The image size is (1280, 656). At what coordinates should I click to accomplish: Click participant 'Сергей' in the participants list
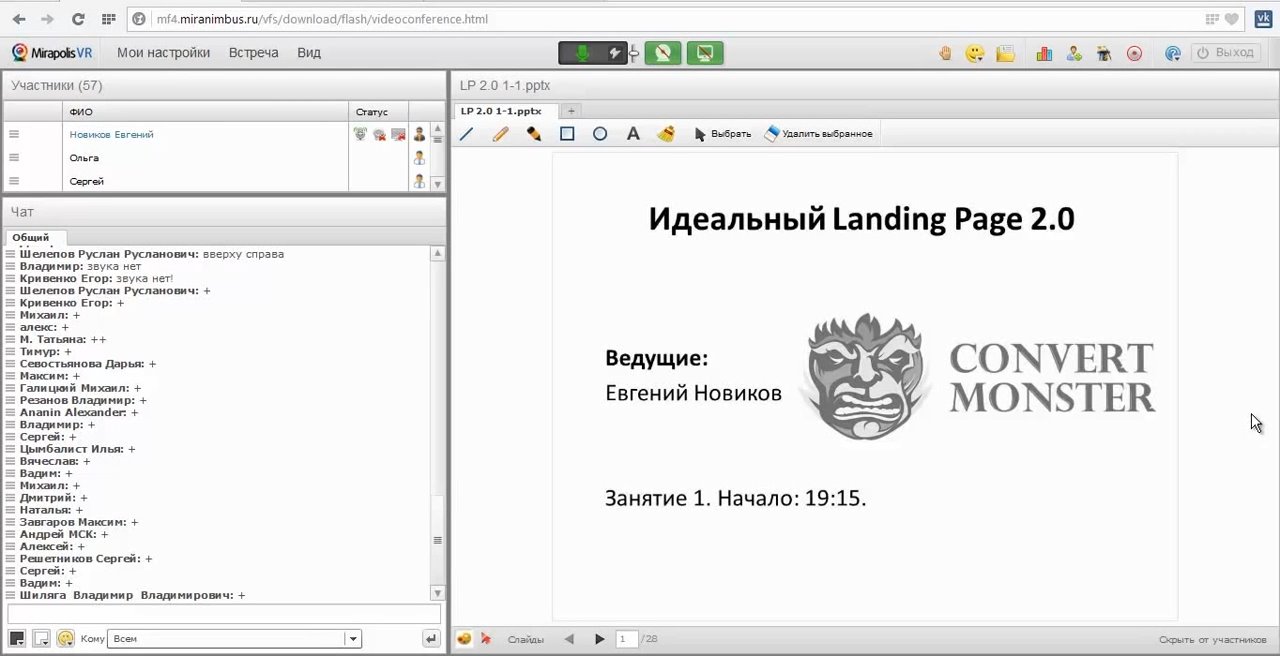(86, 181)
